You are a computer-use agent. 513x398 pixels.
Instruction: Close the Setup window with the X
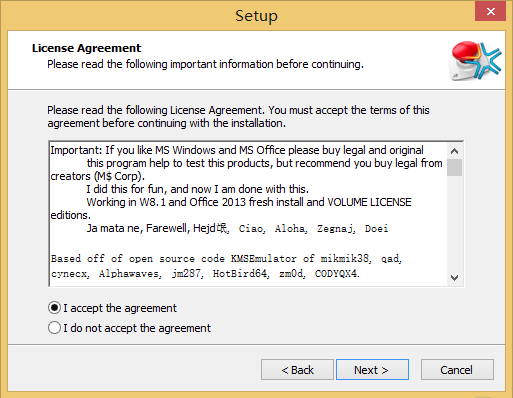pyautogui.click(x=490, y=12)
